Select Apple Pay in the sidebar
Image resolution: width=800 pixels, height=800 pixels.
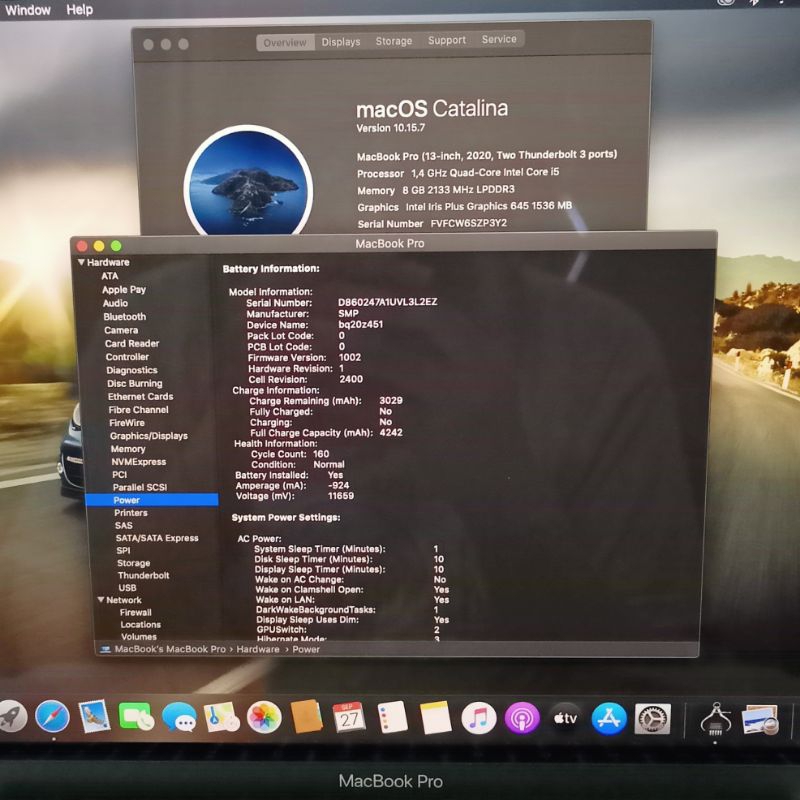pyautogui.click(x=124, y=290)
